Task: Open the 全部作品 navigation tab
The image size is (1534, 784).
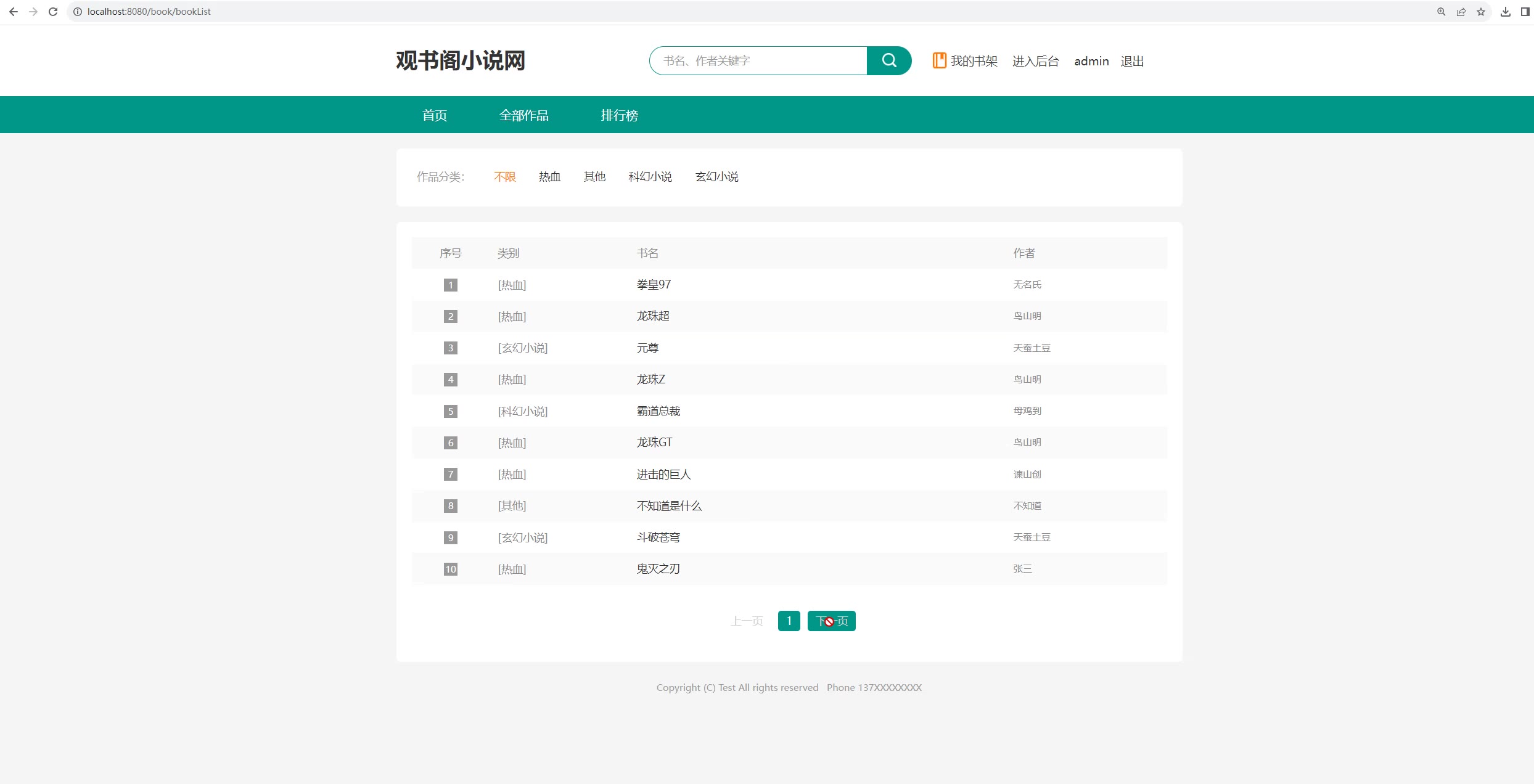Action: 523,115
